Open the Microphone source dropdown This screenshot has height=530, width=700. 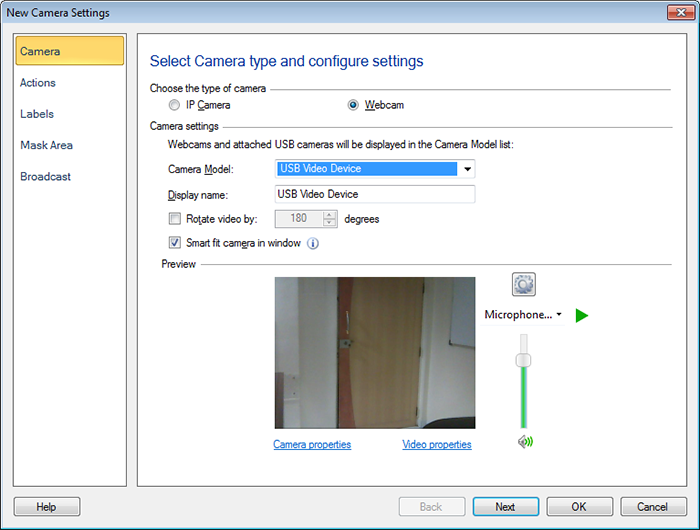coord(558,315)
